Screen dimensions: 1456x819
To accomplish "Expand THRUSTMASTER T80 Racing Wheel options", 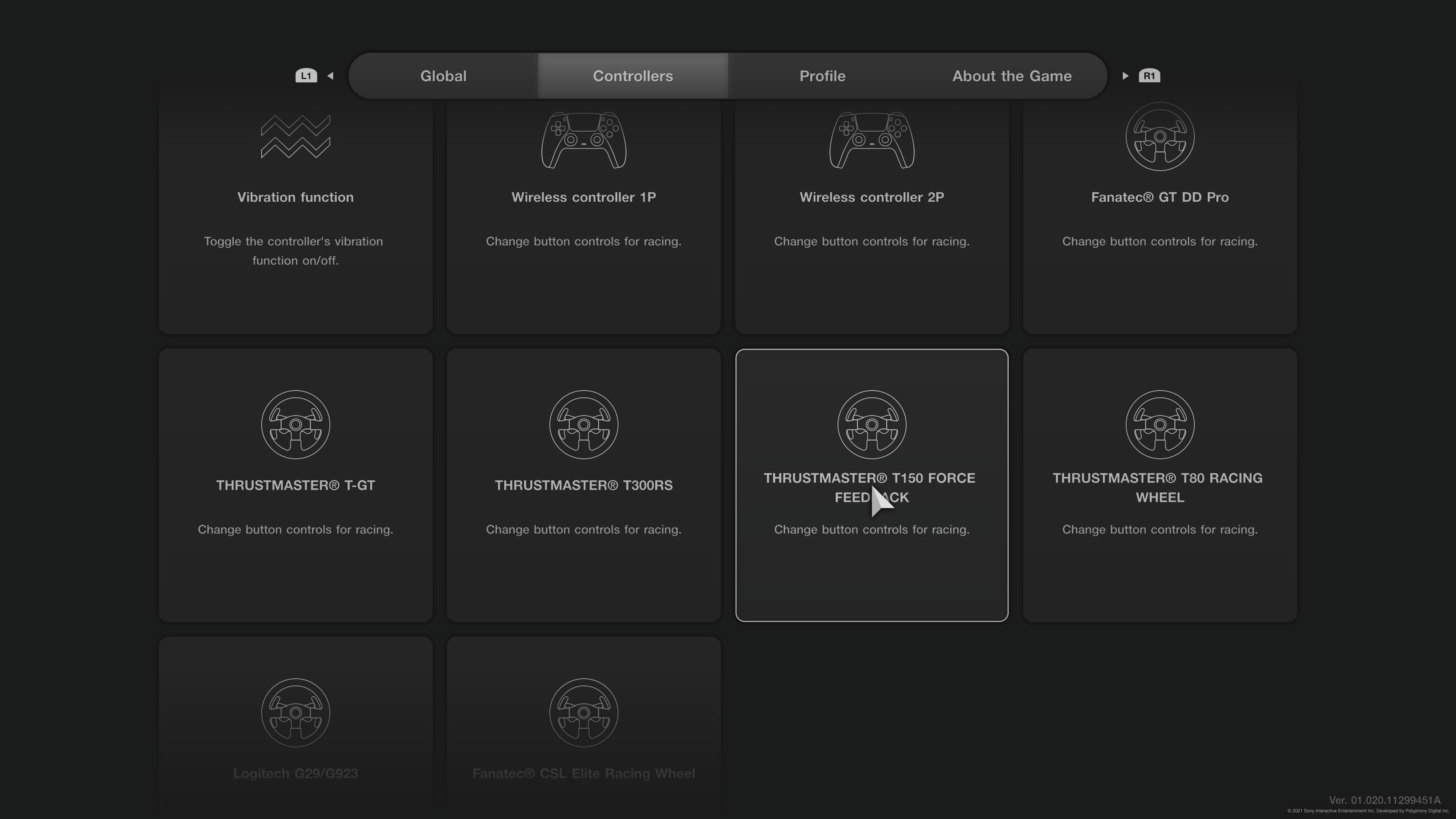I will [1160, 484].
